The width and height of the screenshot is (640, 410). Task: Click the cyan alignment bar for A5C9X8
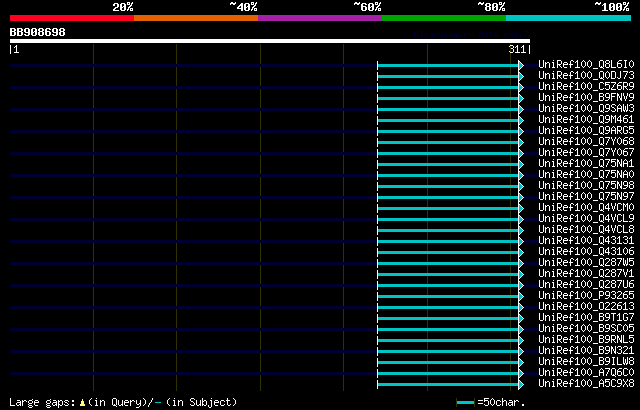[x=448, y=385]
